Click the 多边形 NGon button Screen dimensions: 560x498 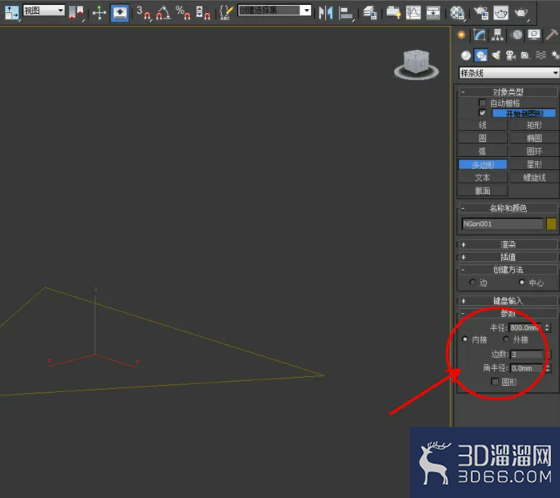pyautogui.click(x=482, y=164)
